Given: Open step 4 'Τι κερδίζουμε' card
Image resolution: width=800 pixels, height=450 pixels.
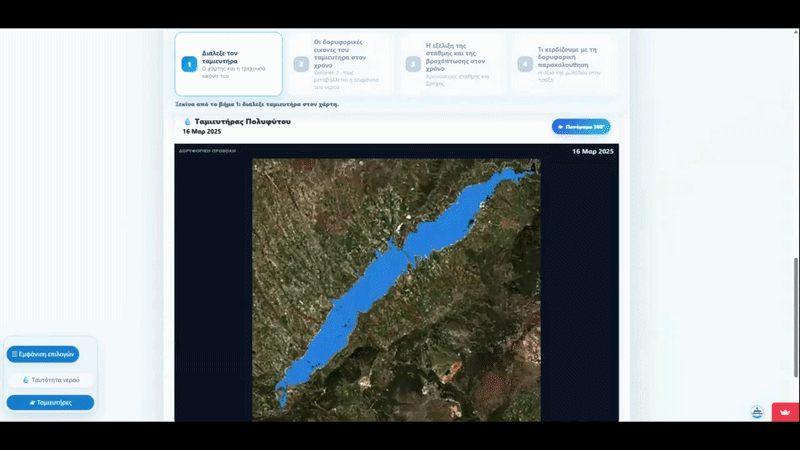Looking at the screenshot, I should [x=564, y=64].
